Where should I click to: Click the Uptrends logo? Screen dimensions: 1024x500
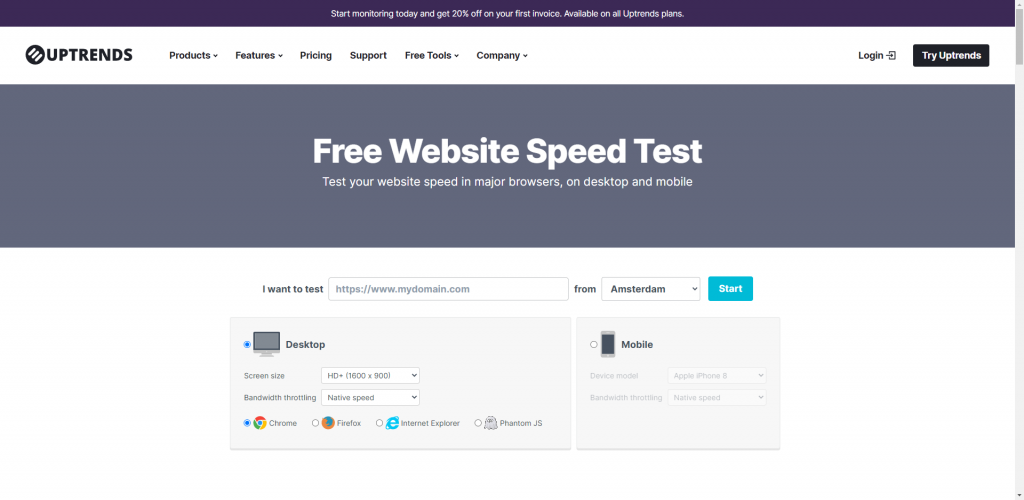[79, 55]
